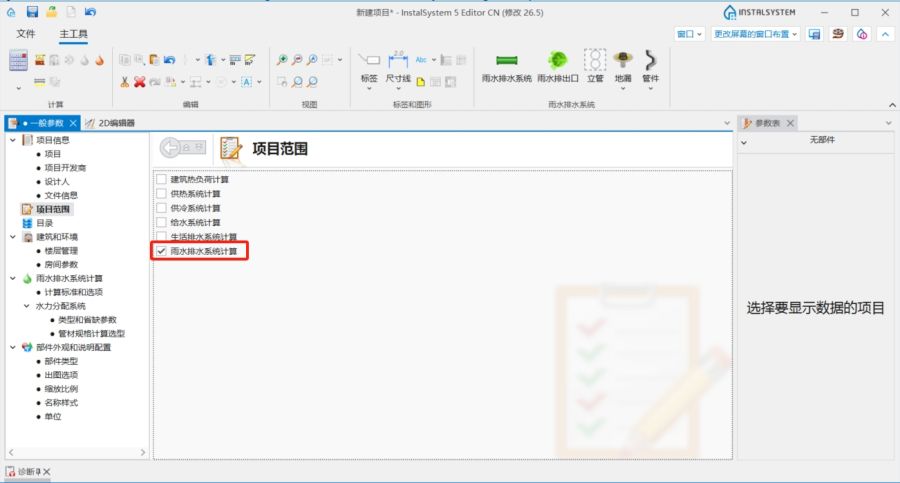Enable 建筑热负荷计算 checkbox
This screenshot has height=483, width=900.
[161, 180]
